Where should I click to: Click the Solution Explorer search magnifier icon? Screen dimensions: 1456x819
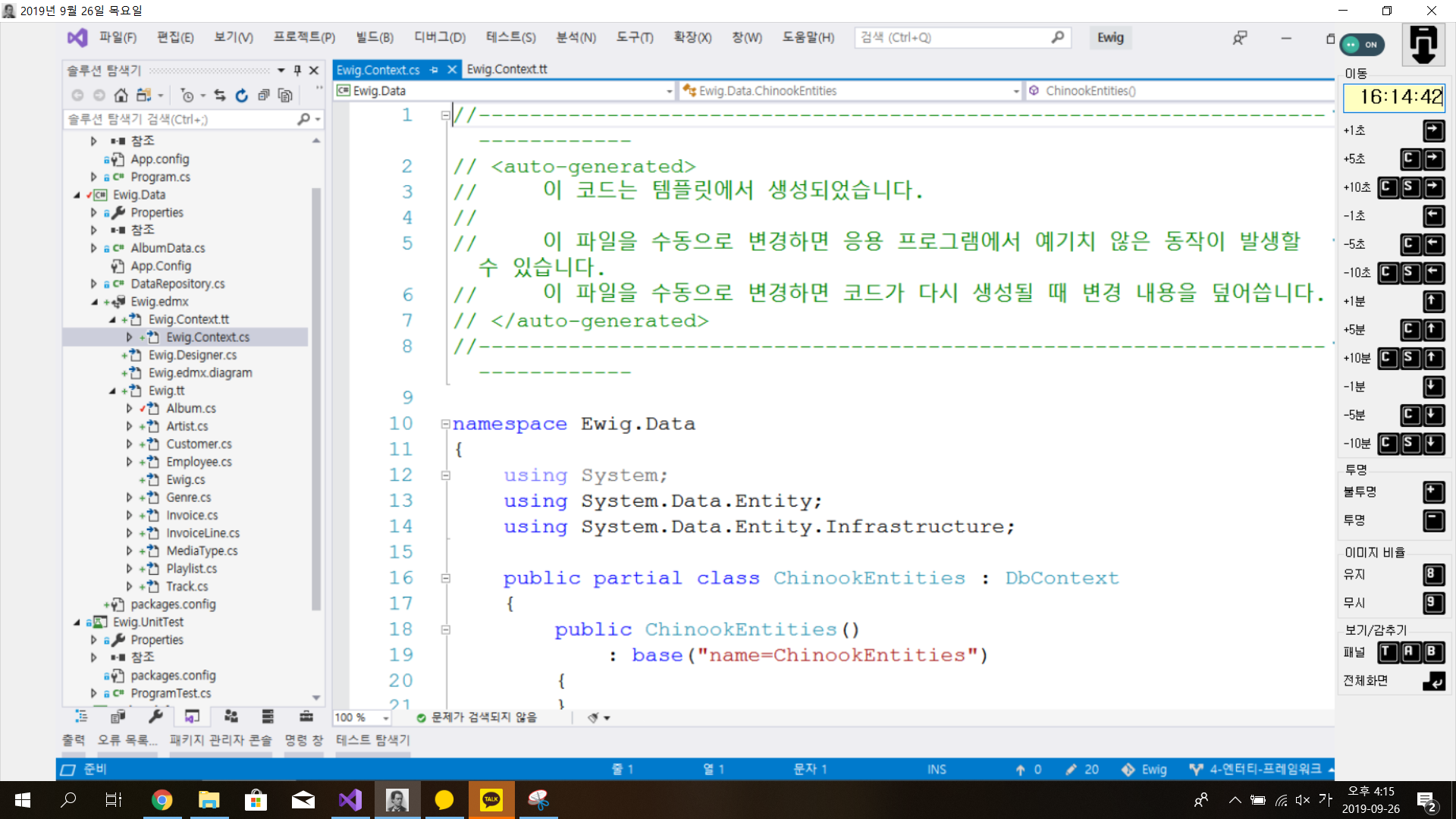tap(303, 119)
